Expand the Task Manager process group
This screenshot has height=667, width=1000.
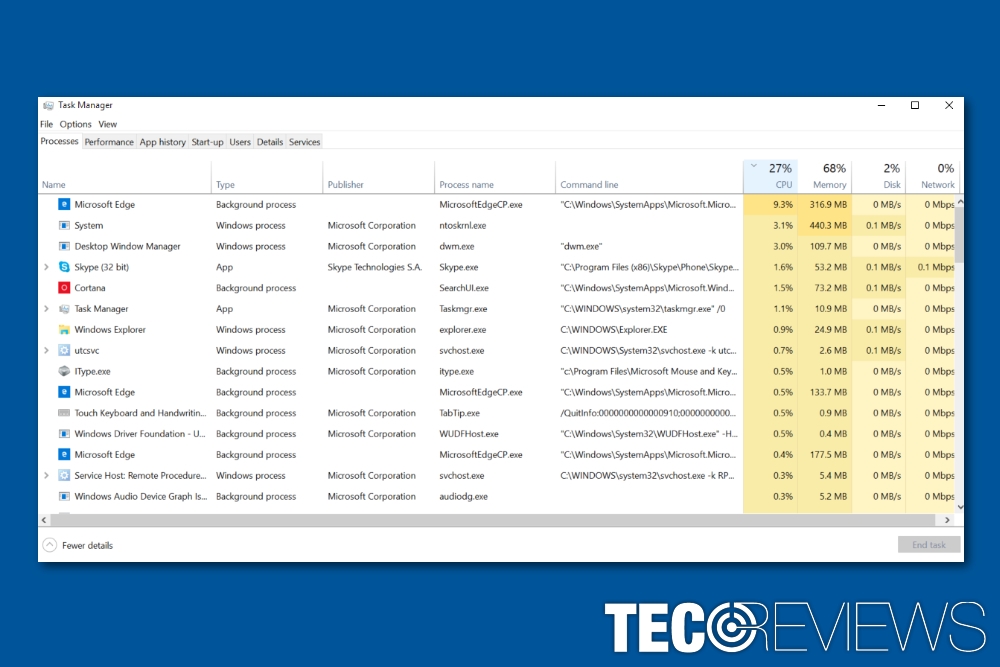pyautogui.click(x=46, y=309)
